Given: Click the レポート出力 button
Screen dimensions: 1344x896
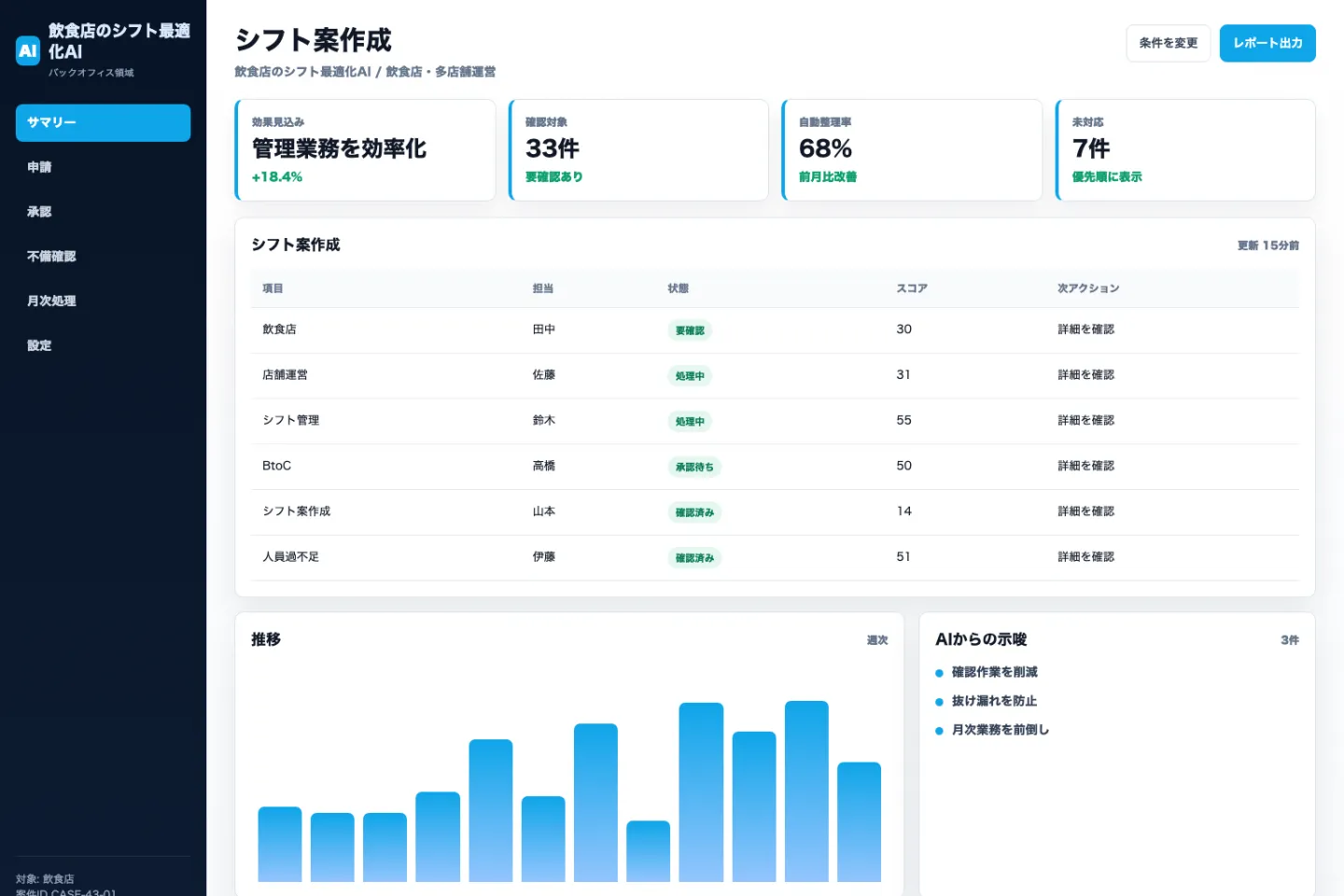Looking at the screenshot, I should [1267, 43].
